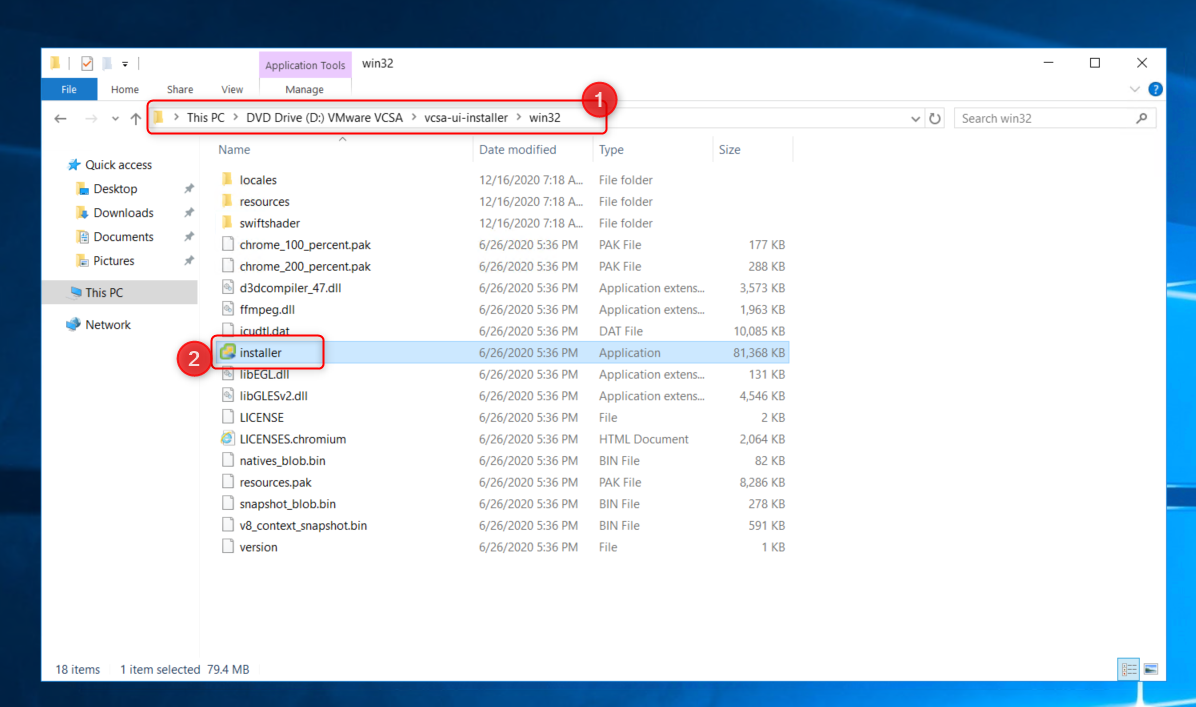Screen dimensions: 1196x707
Task: Click the Search win32 input field
Action: pyautogui.click(x=1045, y=118)
